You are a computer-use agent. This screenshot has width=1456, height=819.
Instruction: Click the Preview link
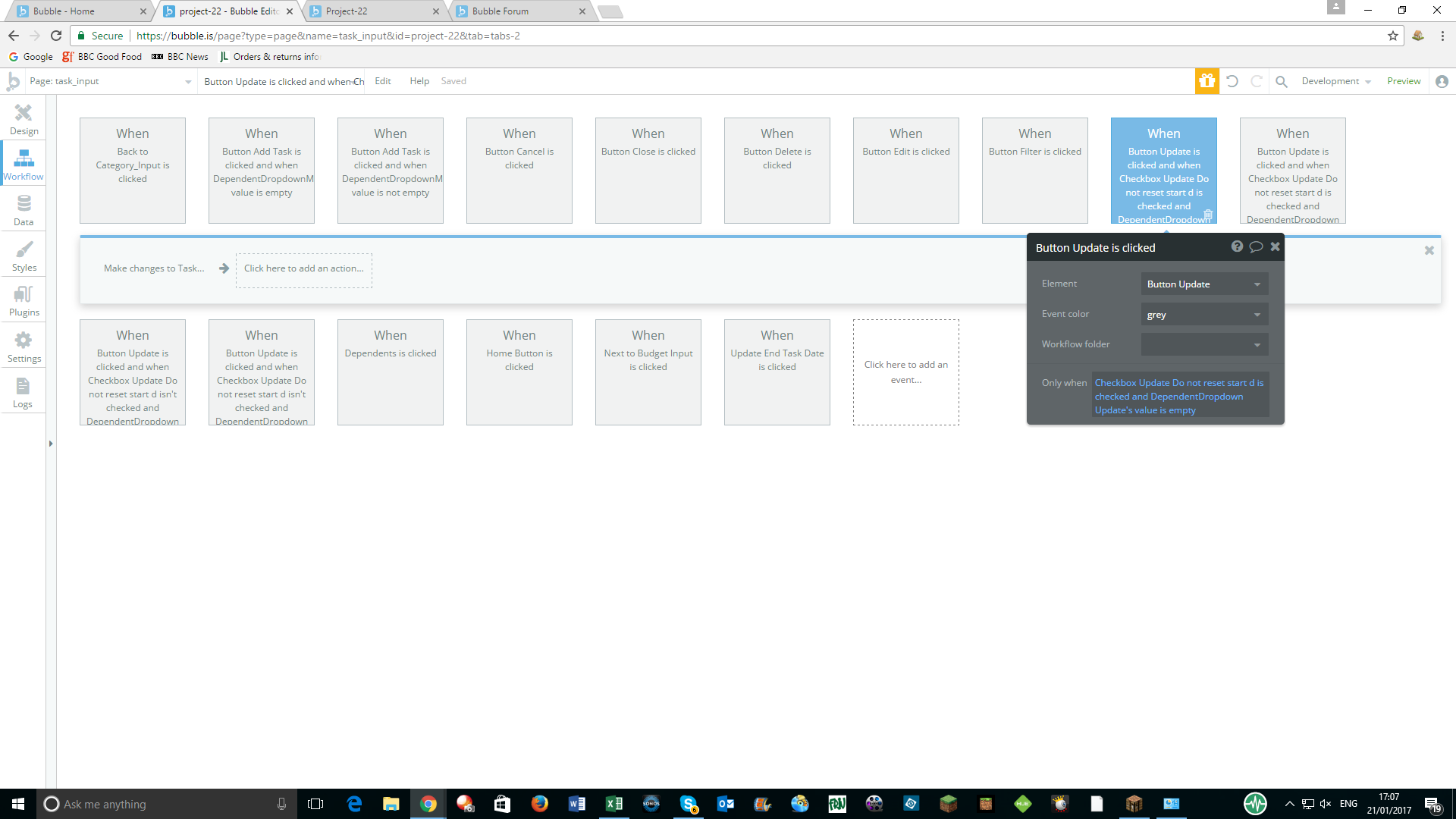point(1404,81)
